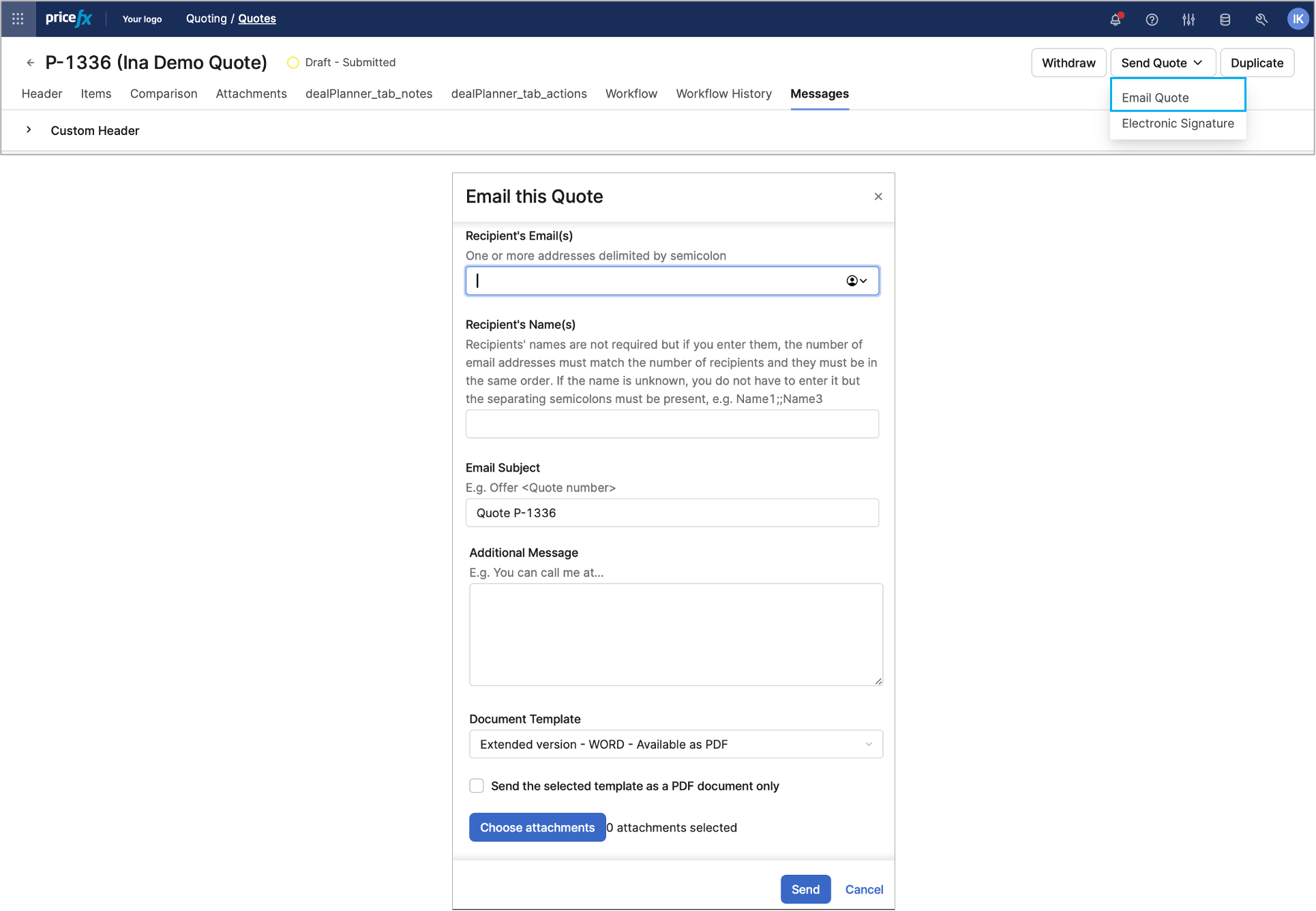Expand the Custom Header section
The image size is (1316, 911).
click(x=29, y=130)
